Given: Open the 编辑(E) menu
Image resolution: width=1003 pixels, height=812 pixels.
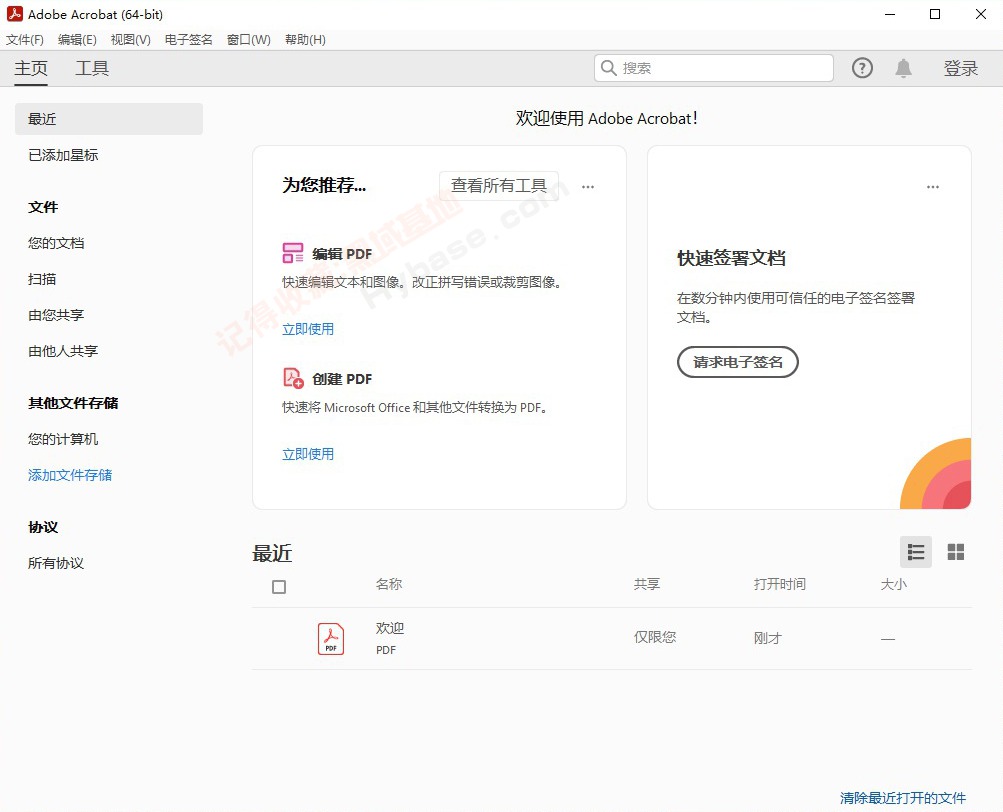Looking at the screenshot, I should point(77,40).
